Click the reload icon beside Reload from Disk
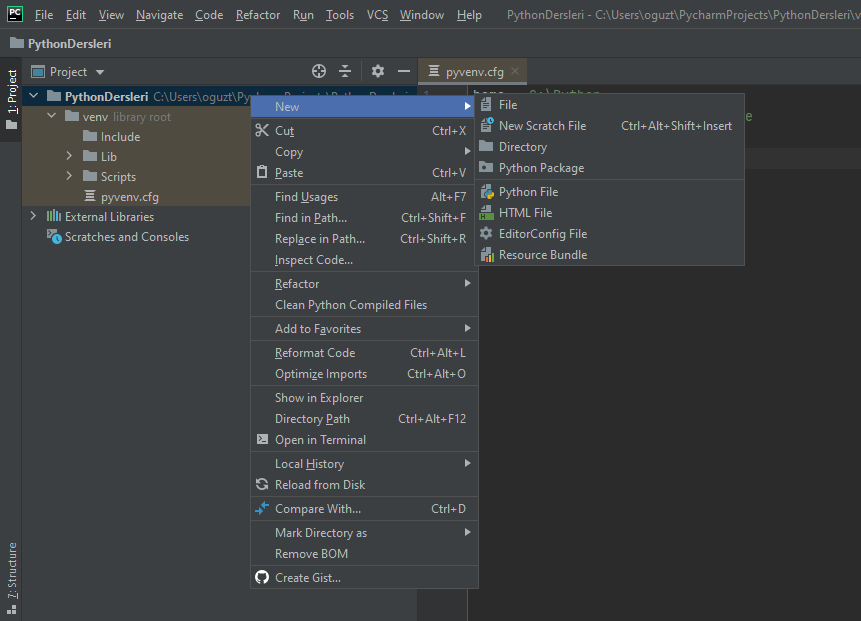Viewport: 861px width, 621px height. pos(262,484)
